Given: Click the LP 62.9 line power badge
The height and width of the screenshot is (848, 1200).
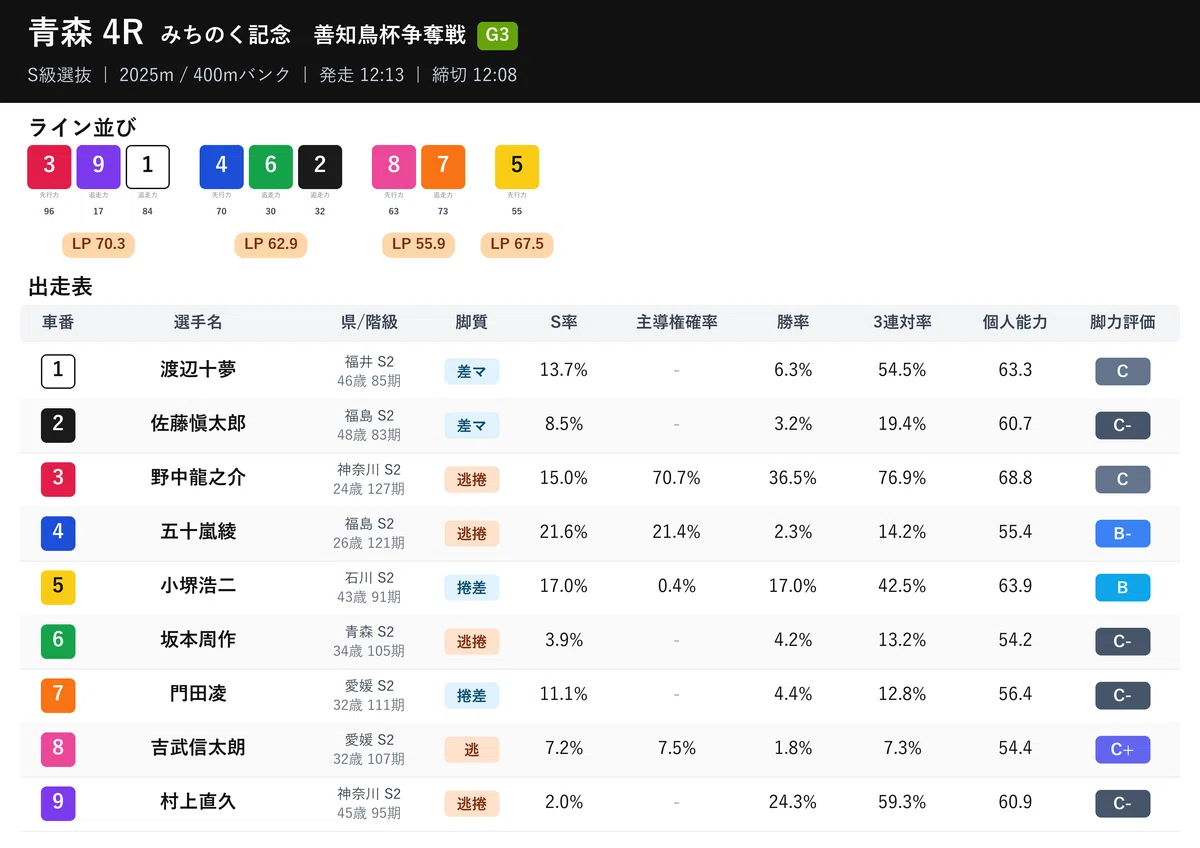Looking at the screenshot, I should tap(271, 244).
